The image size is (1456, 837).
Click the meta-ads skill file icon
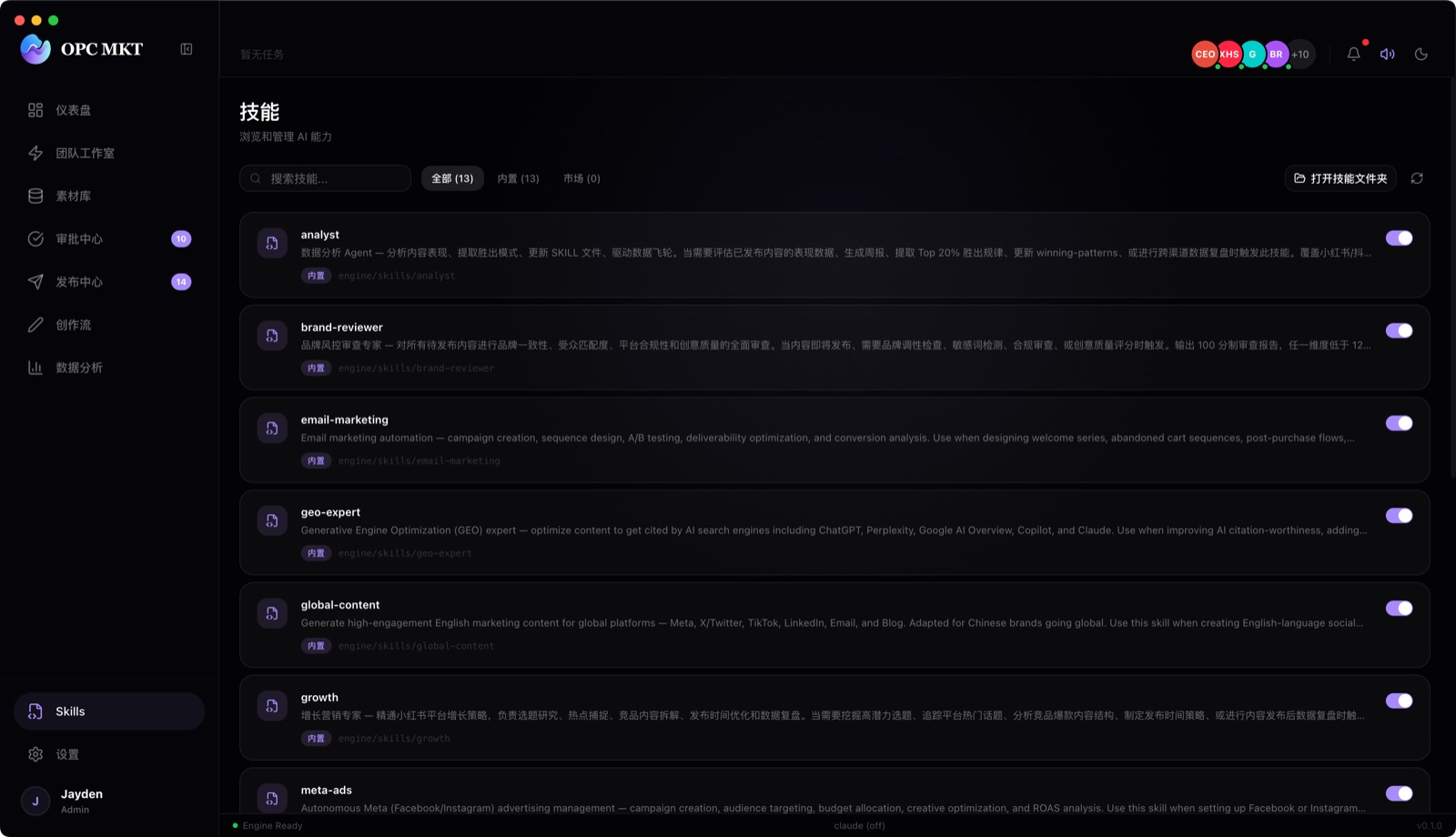point(272,798)
